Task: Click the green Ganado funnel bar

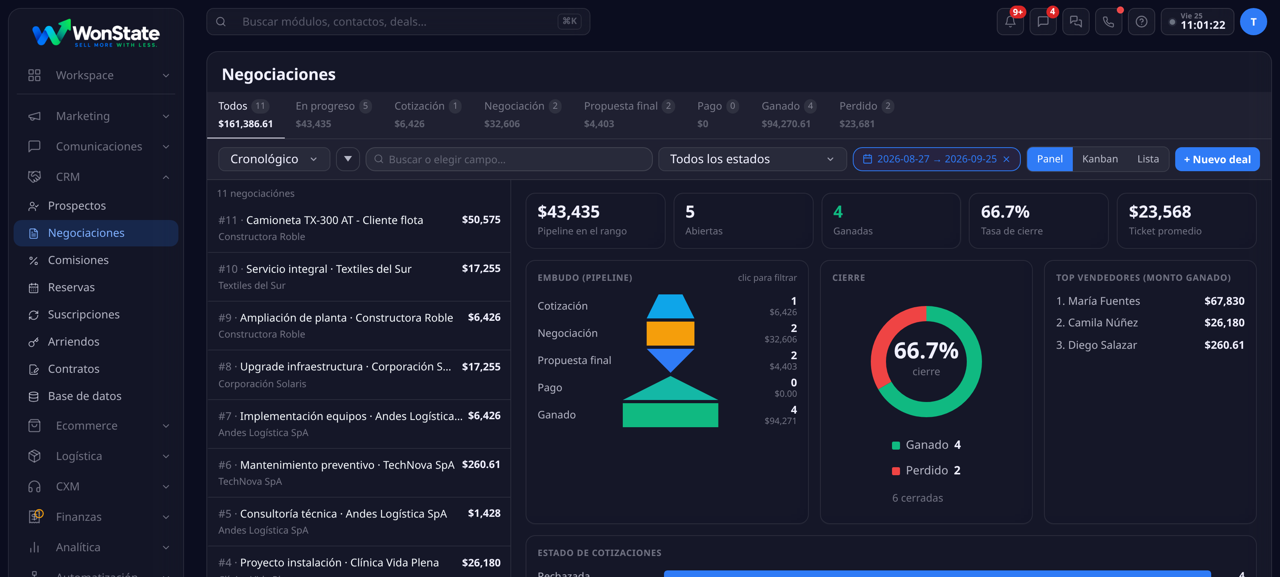Action: (670, 415)
